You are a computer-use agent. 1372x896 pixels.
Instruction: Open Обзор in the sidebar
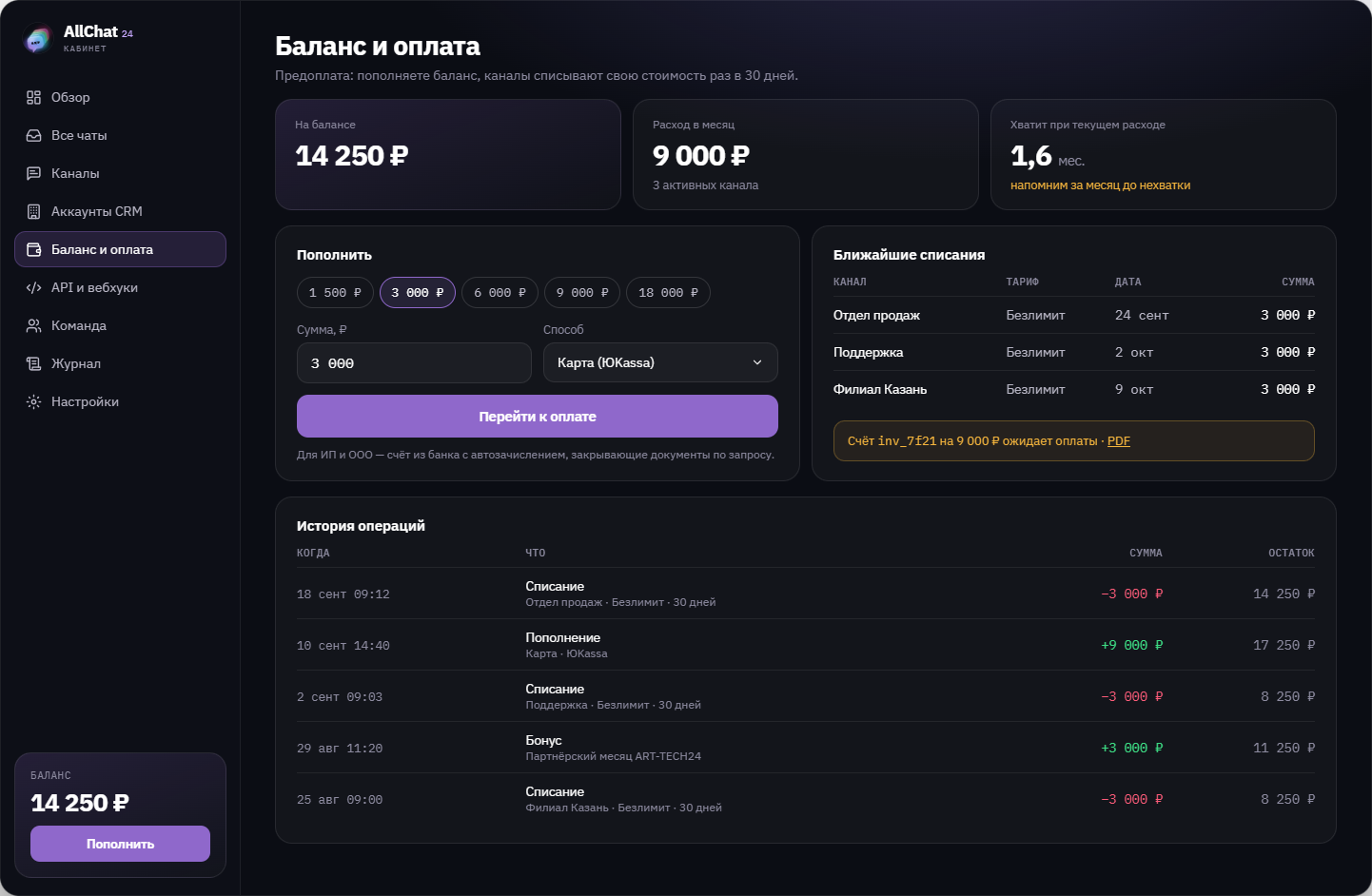click(120, 97)
